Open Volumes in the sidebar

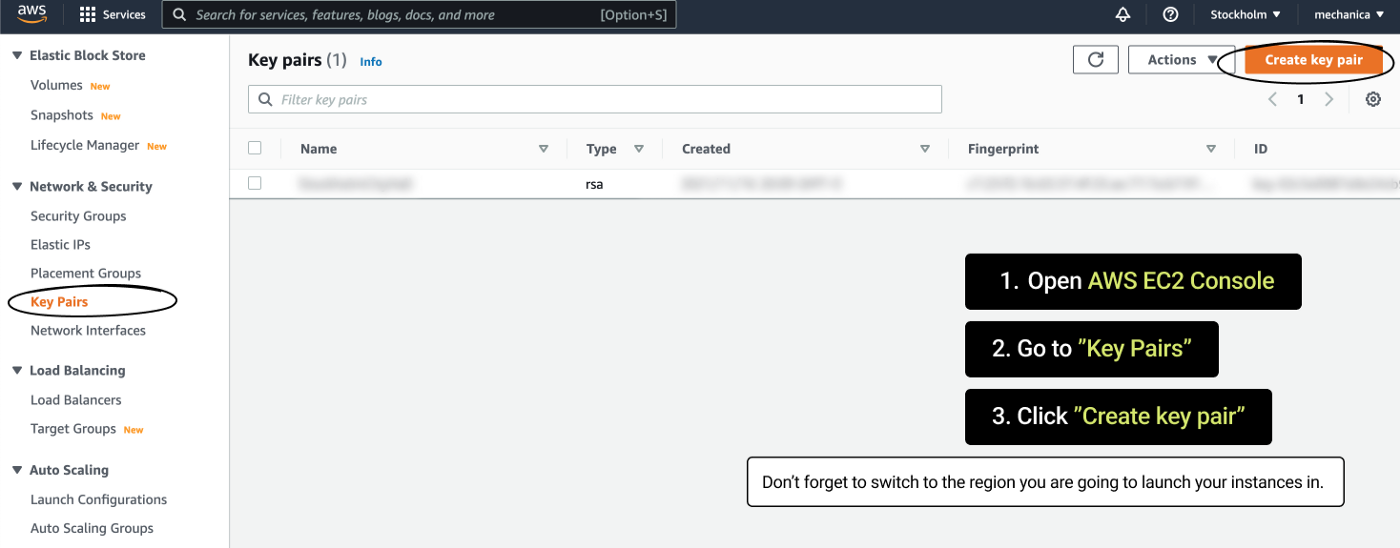[x=56, y=86]
